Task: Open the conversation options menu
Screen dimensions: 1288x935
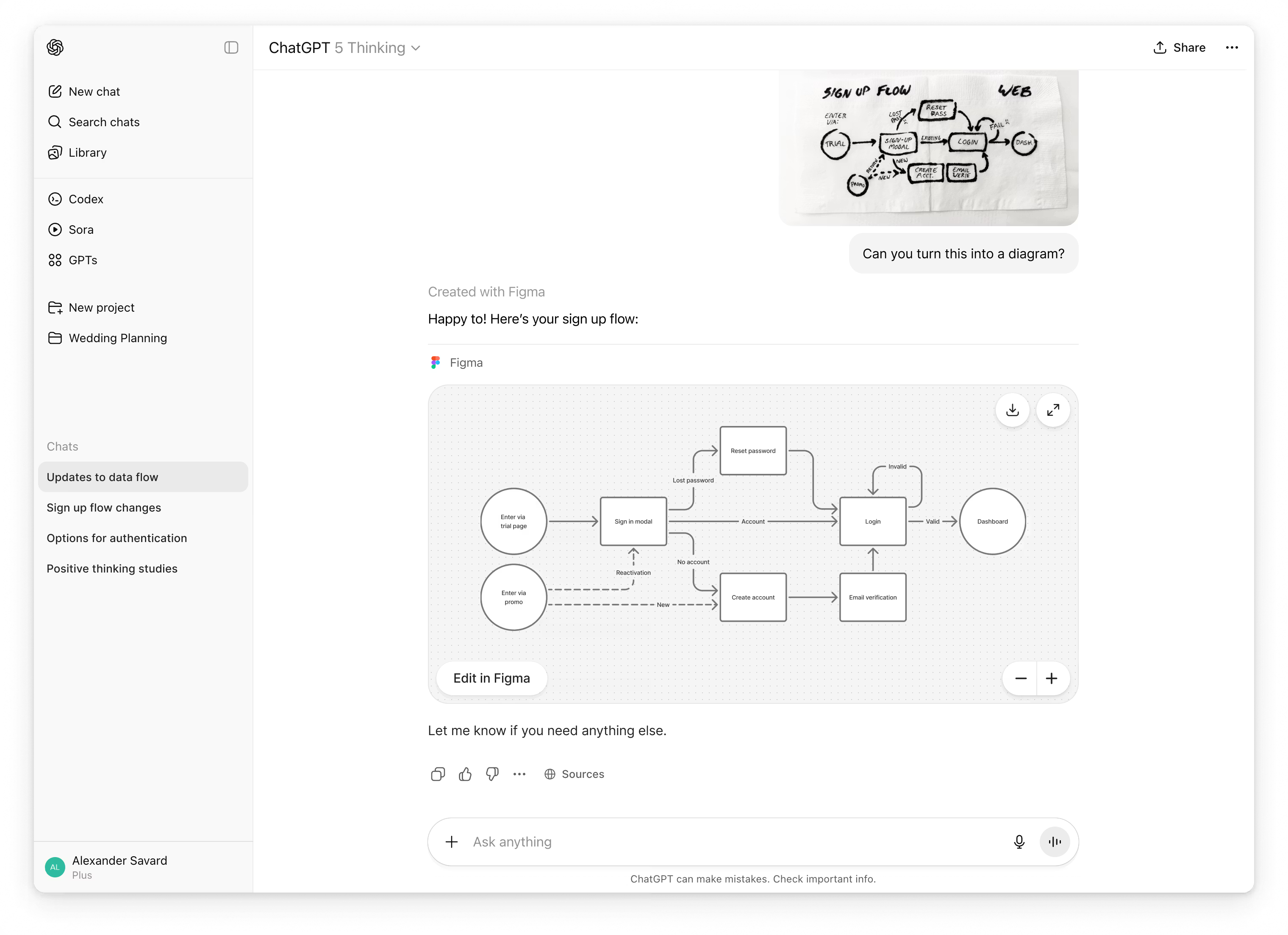Action: click(1232, 48)
